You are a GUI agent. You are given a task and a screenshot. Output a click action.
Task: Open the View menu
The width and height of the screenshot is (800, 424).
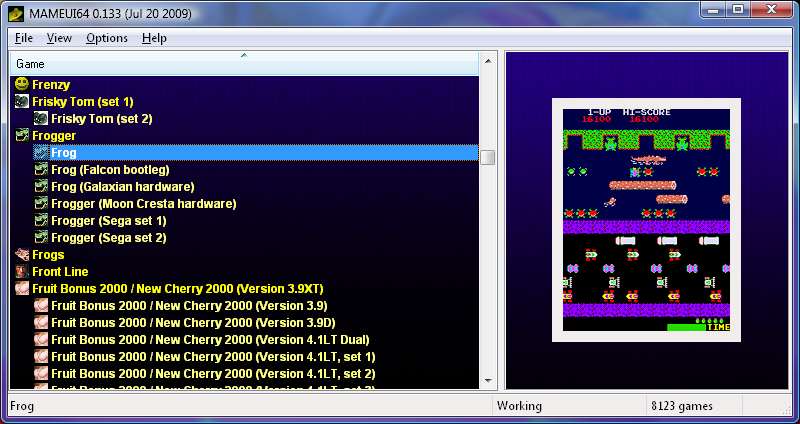[x=59, y=38]
